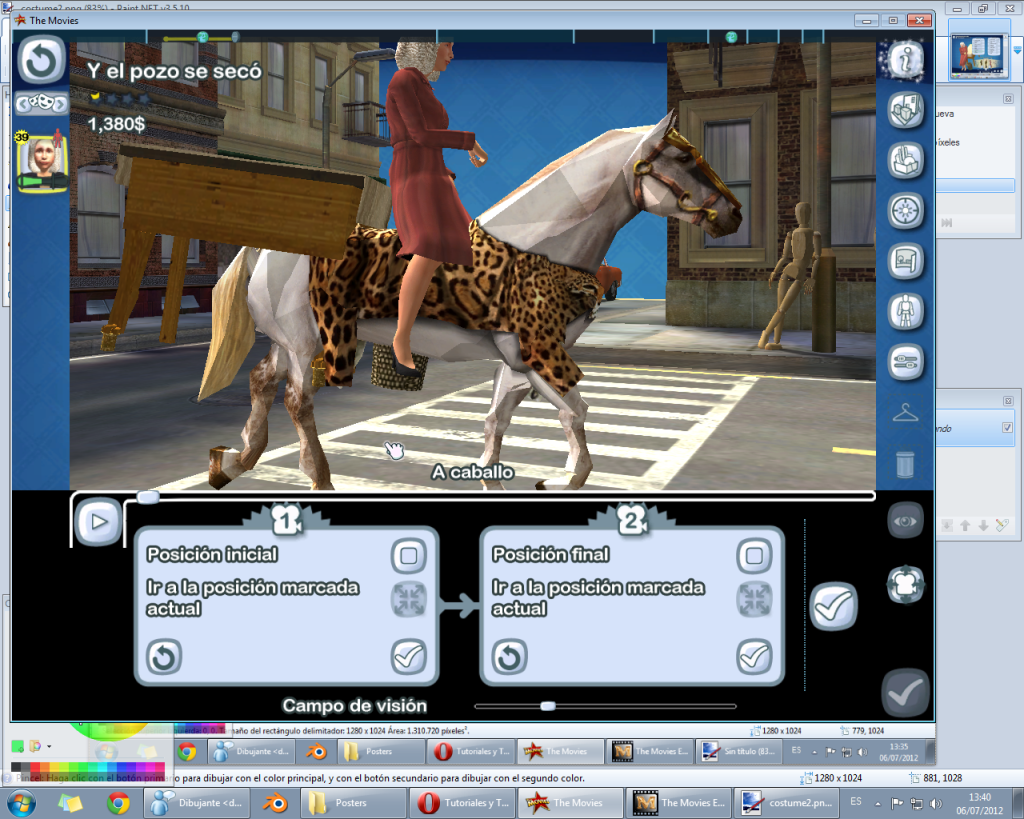Click the left arrow beside the masks icon
1024x819 pixels.
click(x=23, y=103)
